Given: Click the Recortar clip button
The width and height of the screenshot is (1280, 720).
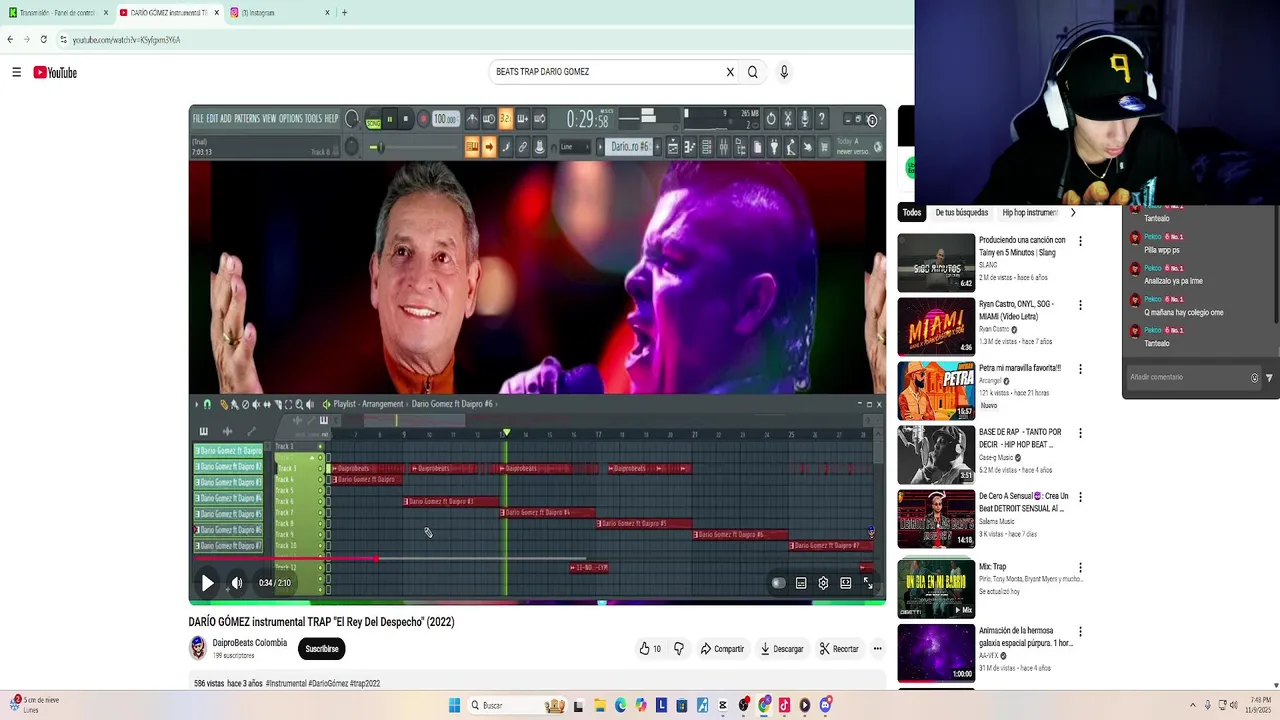Looking at the screenshot, I should coord(839,649).
